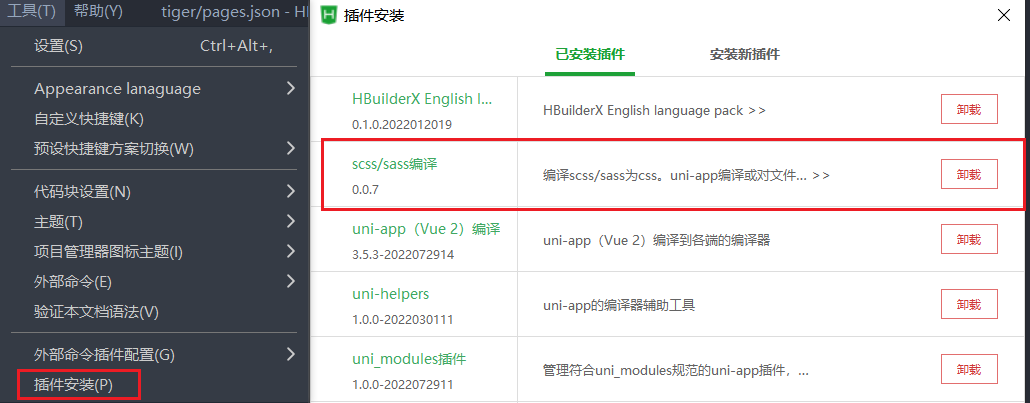Screen dimensions: 1030x403
Task: Open 预设快捷键方案切换(W) submenu
Action: [154, 149]
